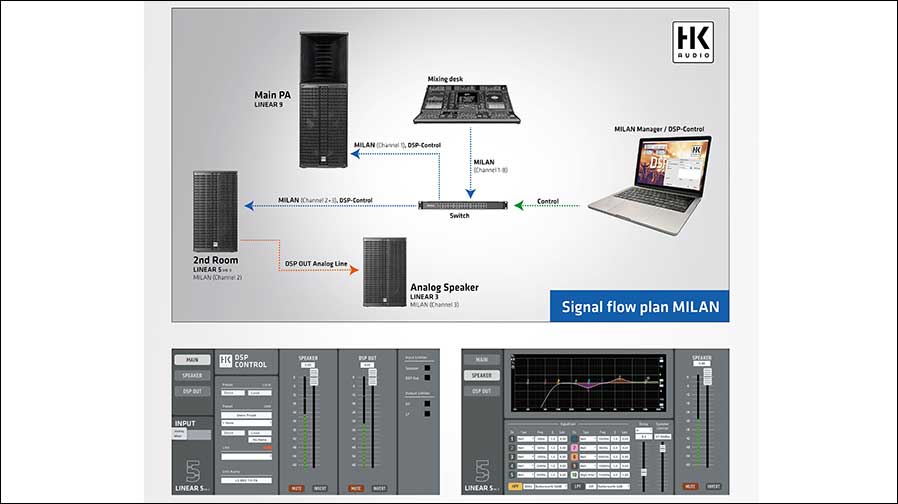898x504 pixels.
Task: Click the pink EQ band 7 button
Action: point(574,448)
